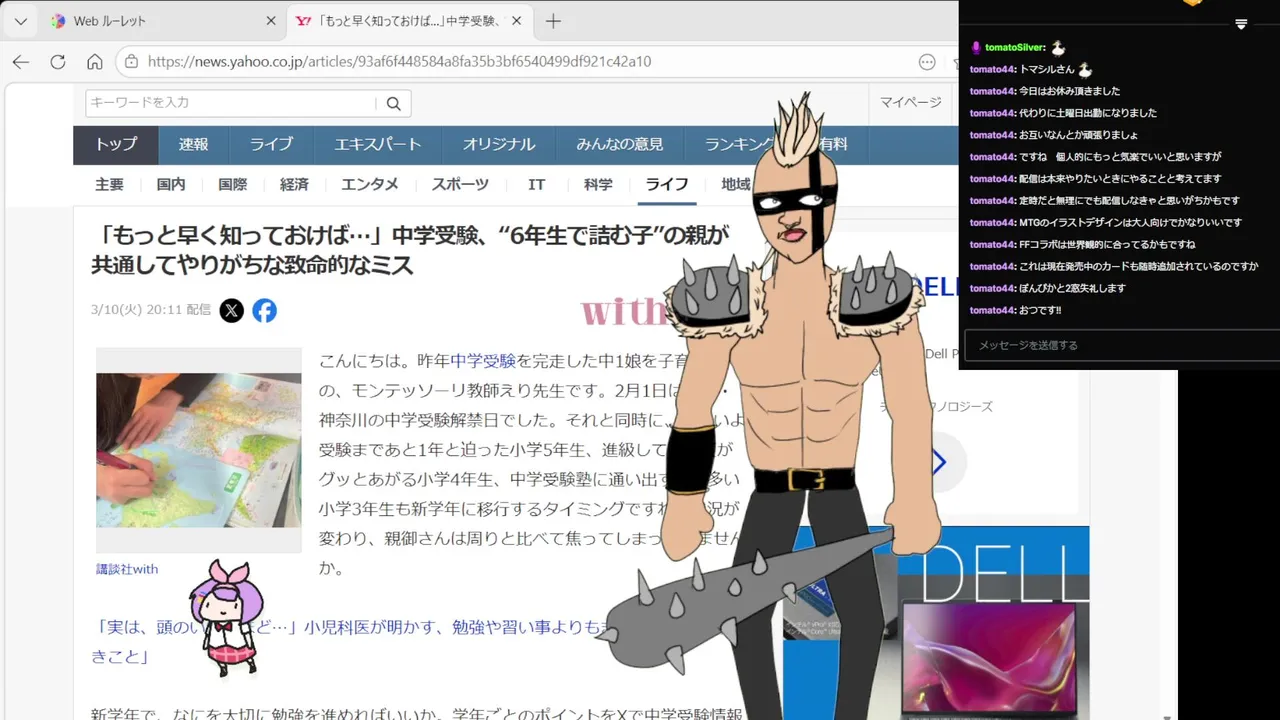This screenshot has height=720, width=1280.
Task: Open the address bar more options icon
Action: [927, 61]
